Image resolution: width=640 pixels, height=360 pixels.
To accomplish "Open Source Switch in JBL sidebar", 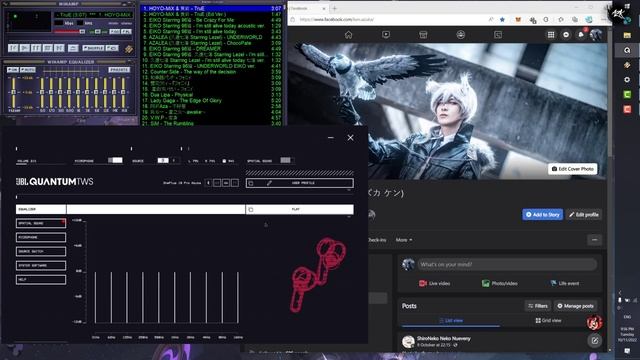I will click(x=41, y=251).
